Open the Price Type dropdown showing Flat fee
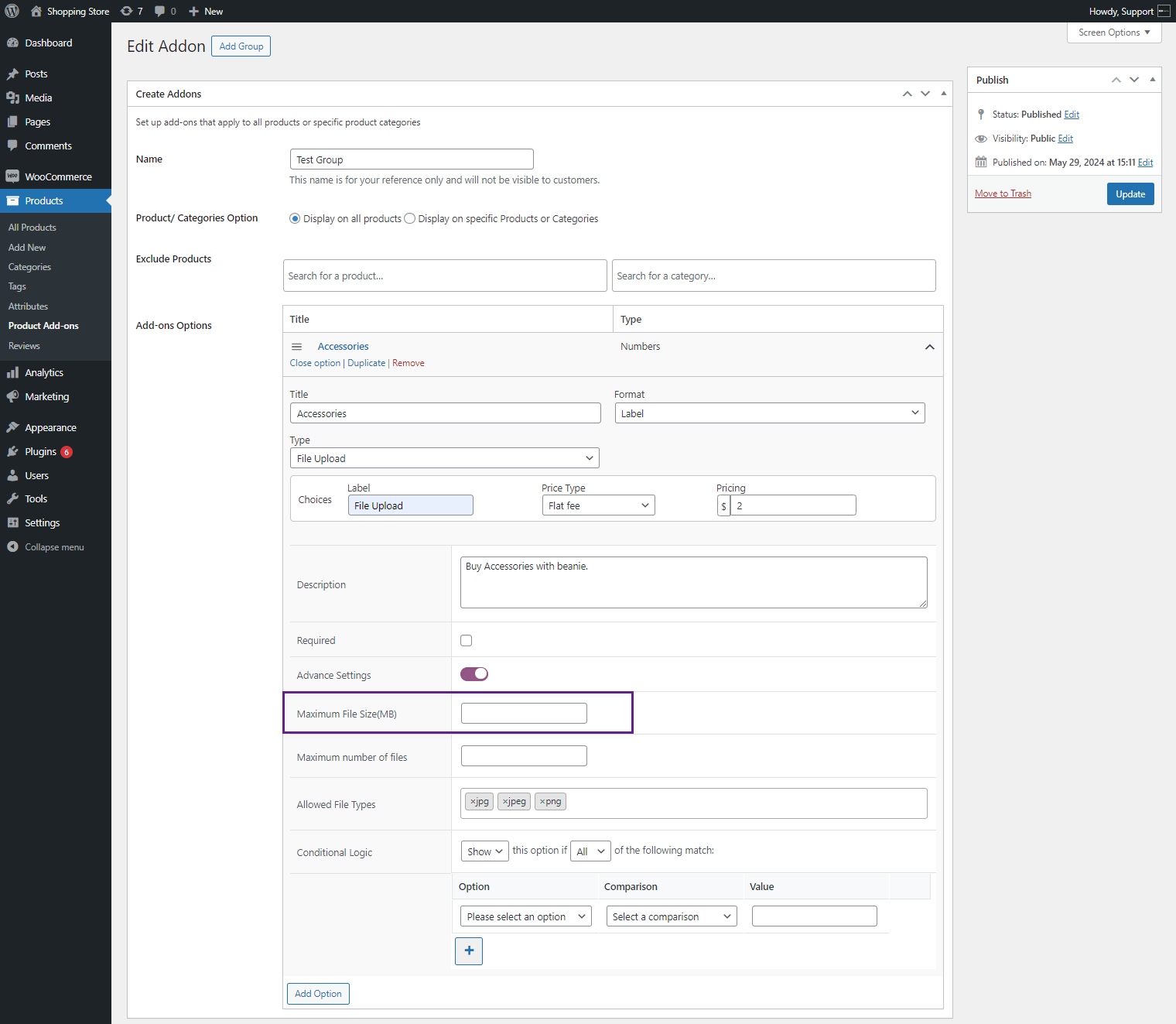The width and height of the screenshot is (1176, 1024). [599, 505]
